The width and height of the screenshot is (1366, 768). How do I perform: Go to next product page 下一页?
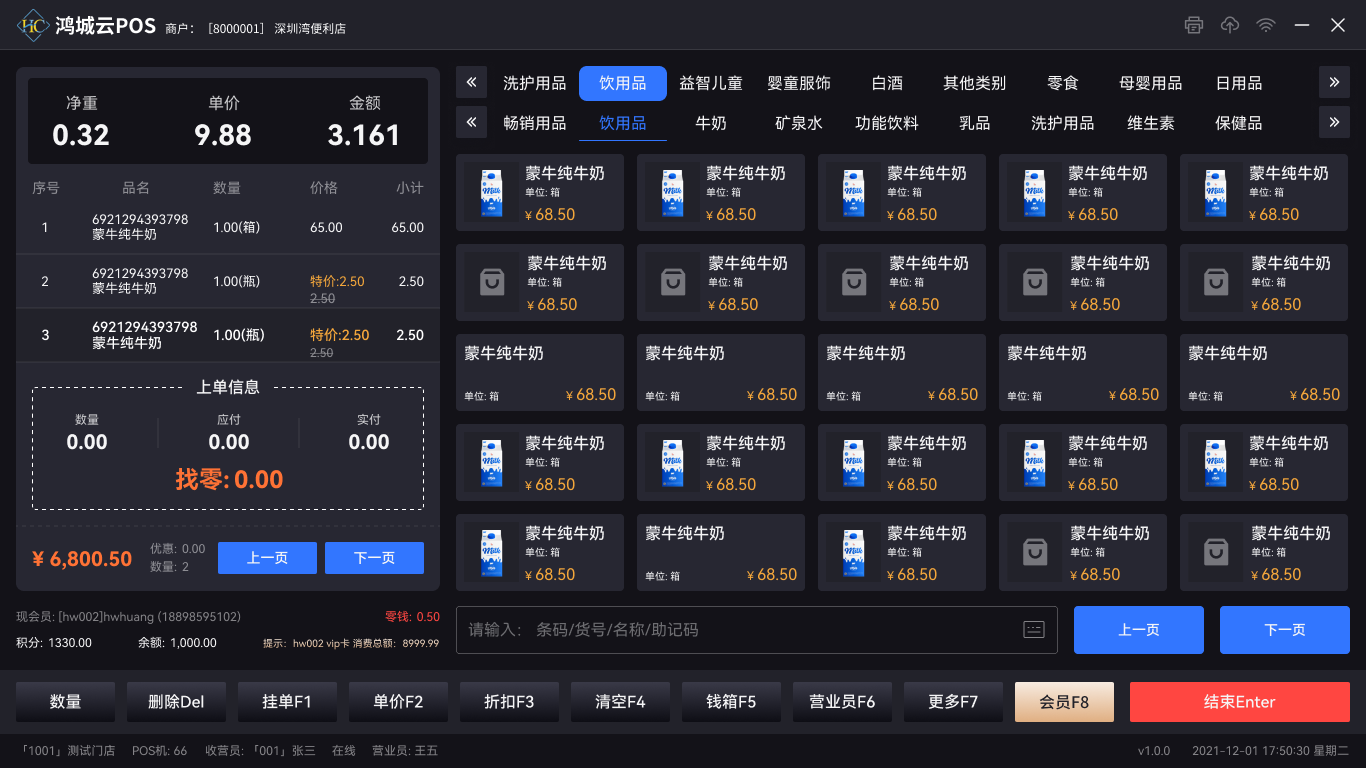point(1285,630)
